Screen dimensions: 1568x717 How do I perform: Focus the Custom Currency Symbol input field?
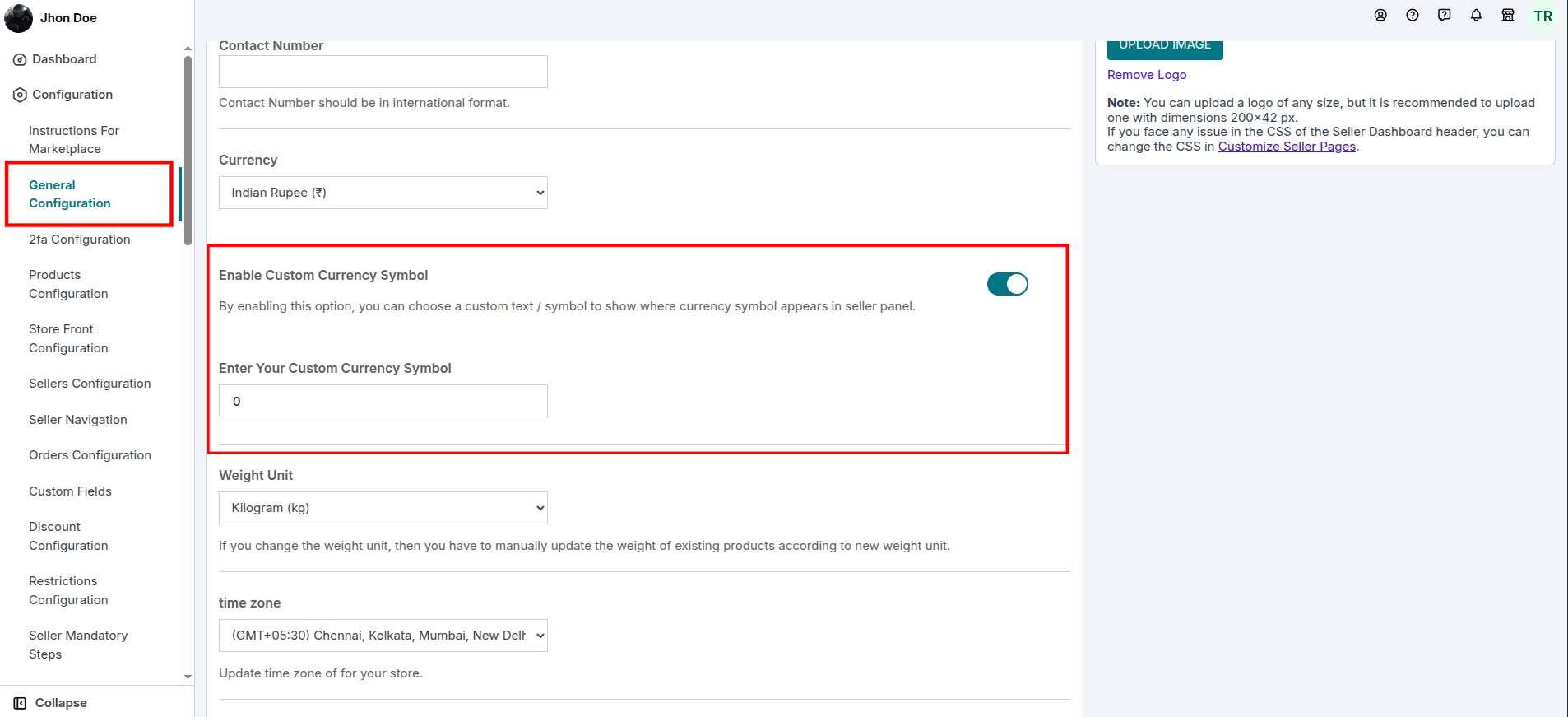click(383, 401)
